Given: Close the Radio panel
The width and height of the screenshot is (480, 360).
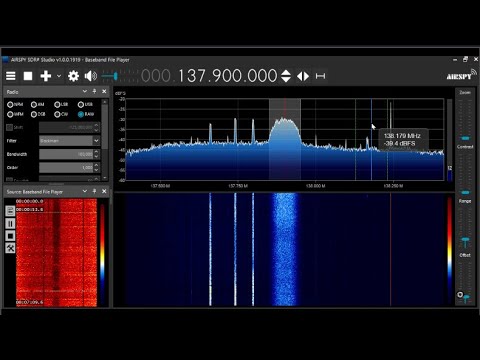Looking at the screenshot, I should 104,91.
